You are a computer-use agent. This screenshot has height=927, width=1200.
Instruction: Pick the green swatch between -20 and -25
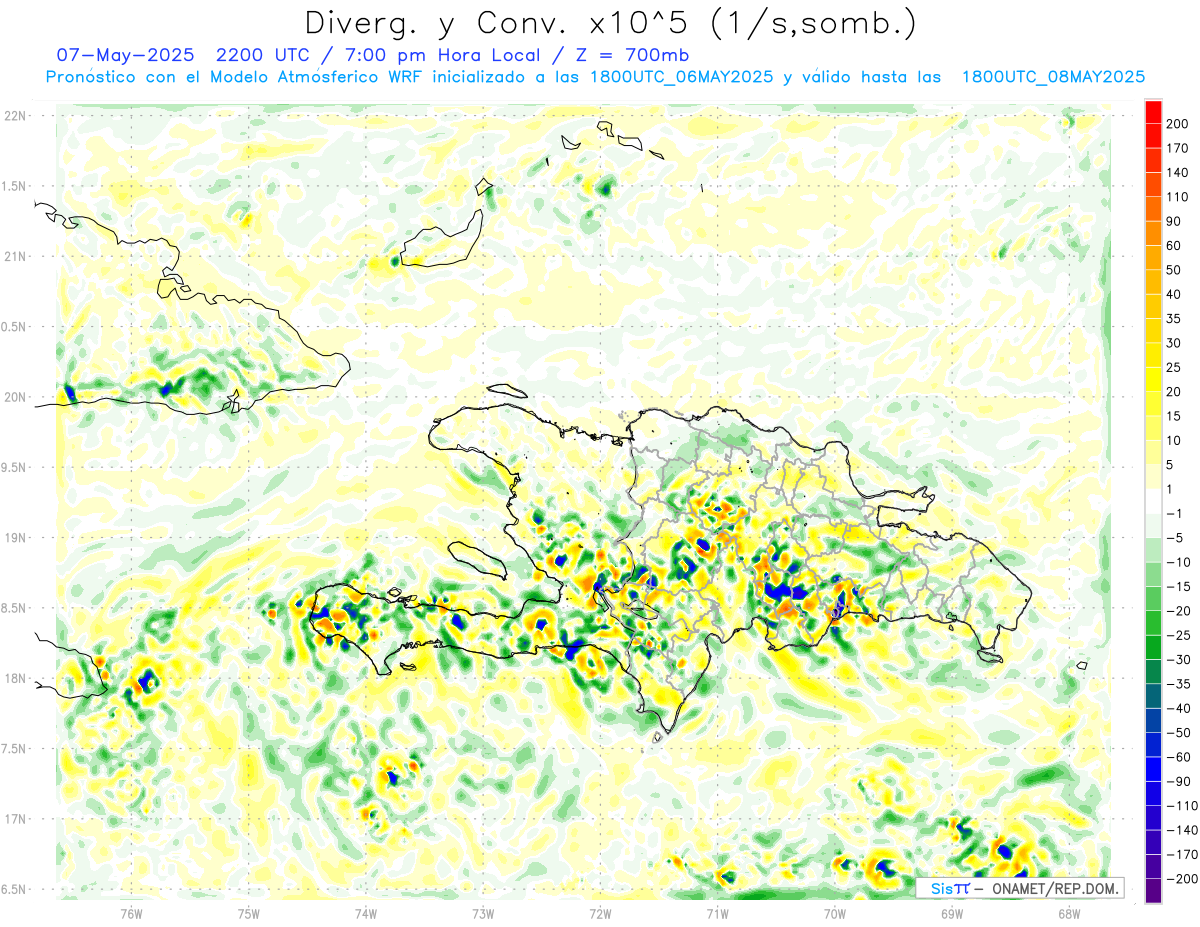click(x=1153, y=623)
